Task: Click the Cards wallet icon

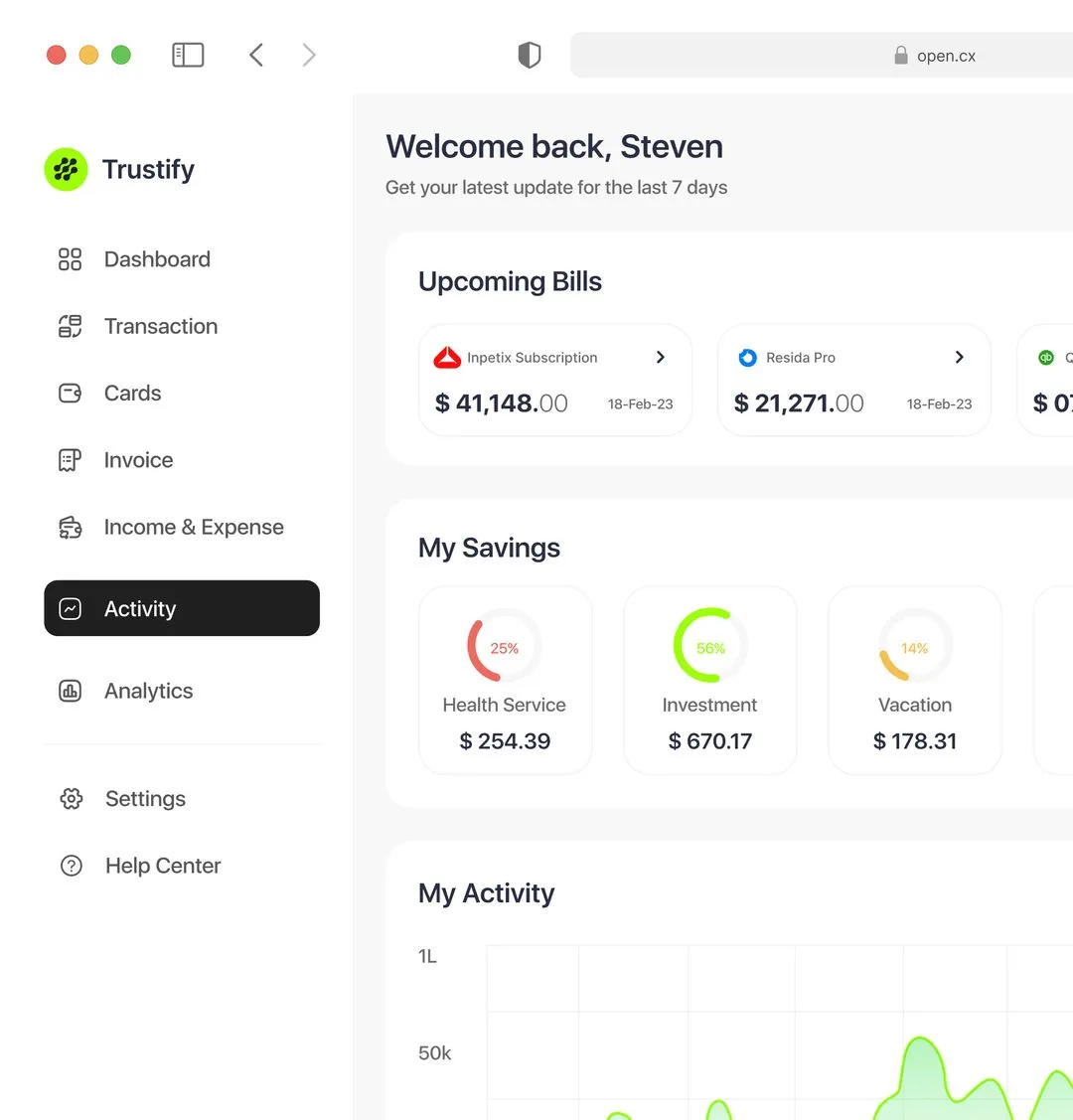Action: (x=70, y=393)
